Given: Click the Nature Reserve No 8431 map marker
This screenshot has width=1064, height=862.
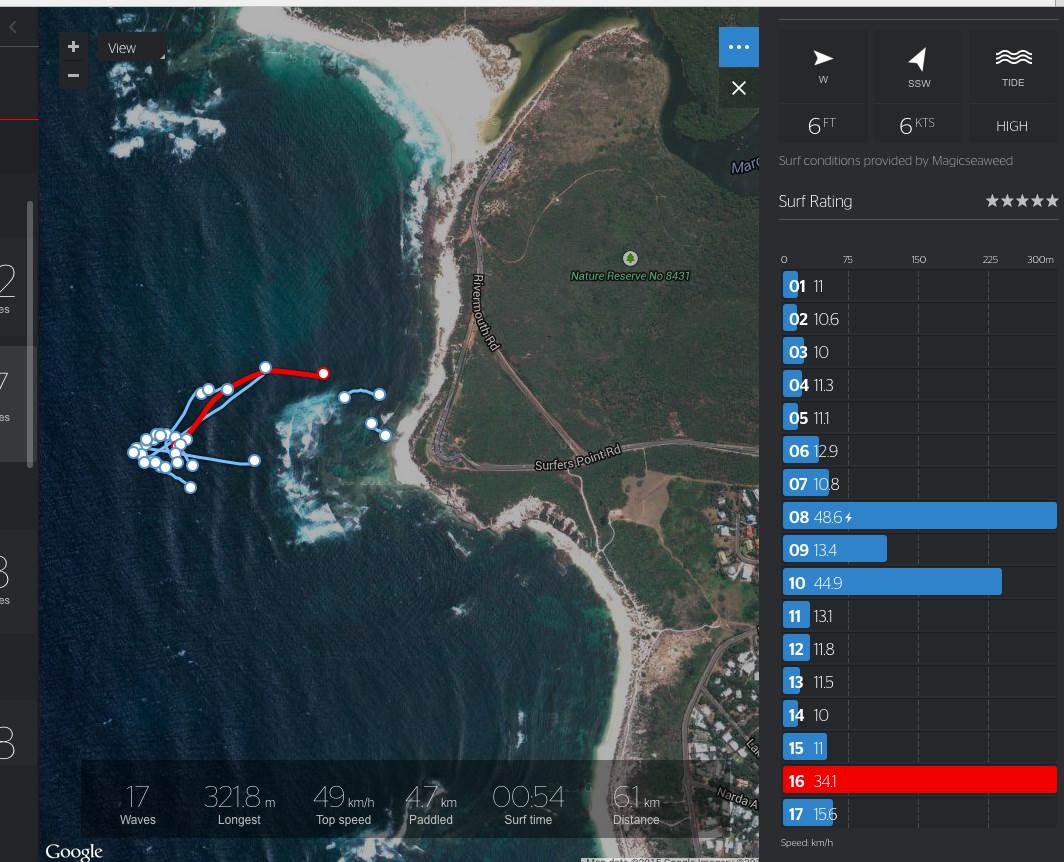Looking at the screenshot, I should pos(629,258).
